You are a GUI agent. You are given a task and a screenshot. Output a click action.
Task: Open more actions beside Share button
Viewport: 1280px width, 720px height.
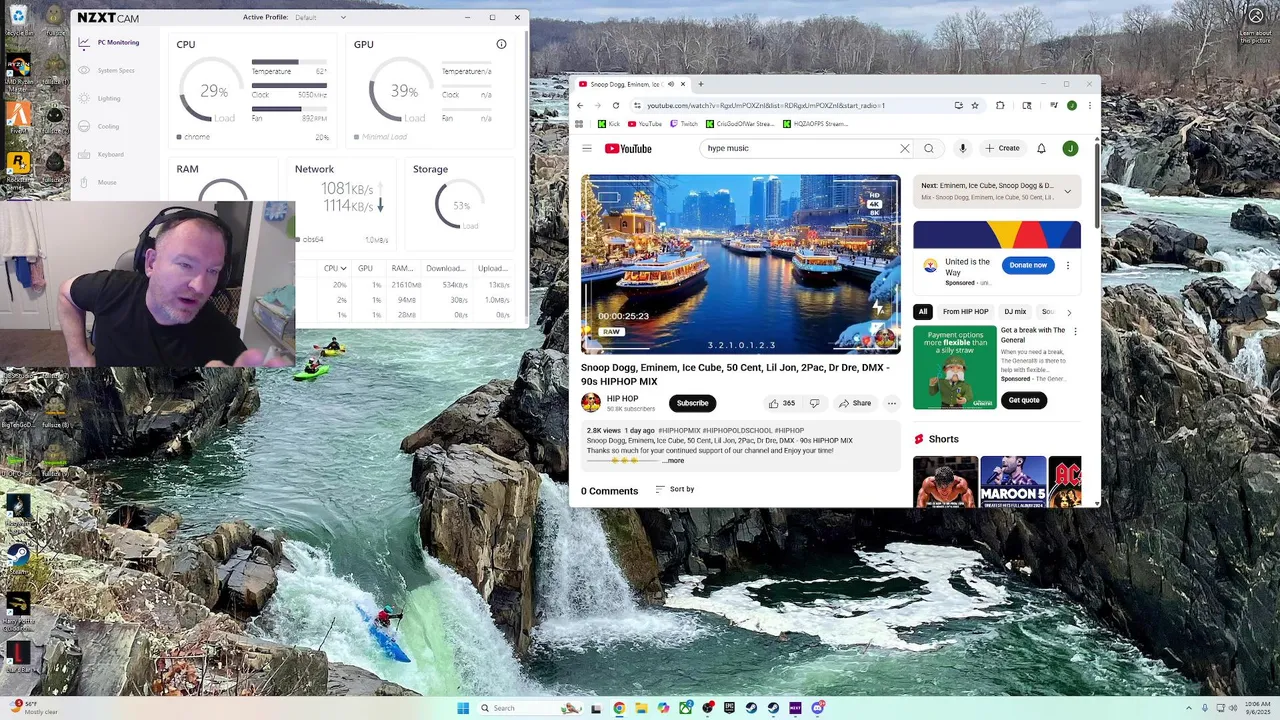click(891, 403)
